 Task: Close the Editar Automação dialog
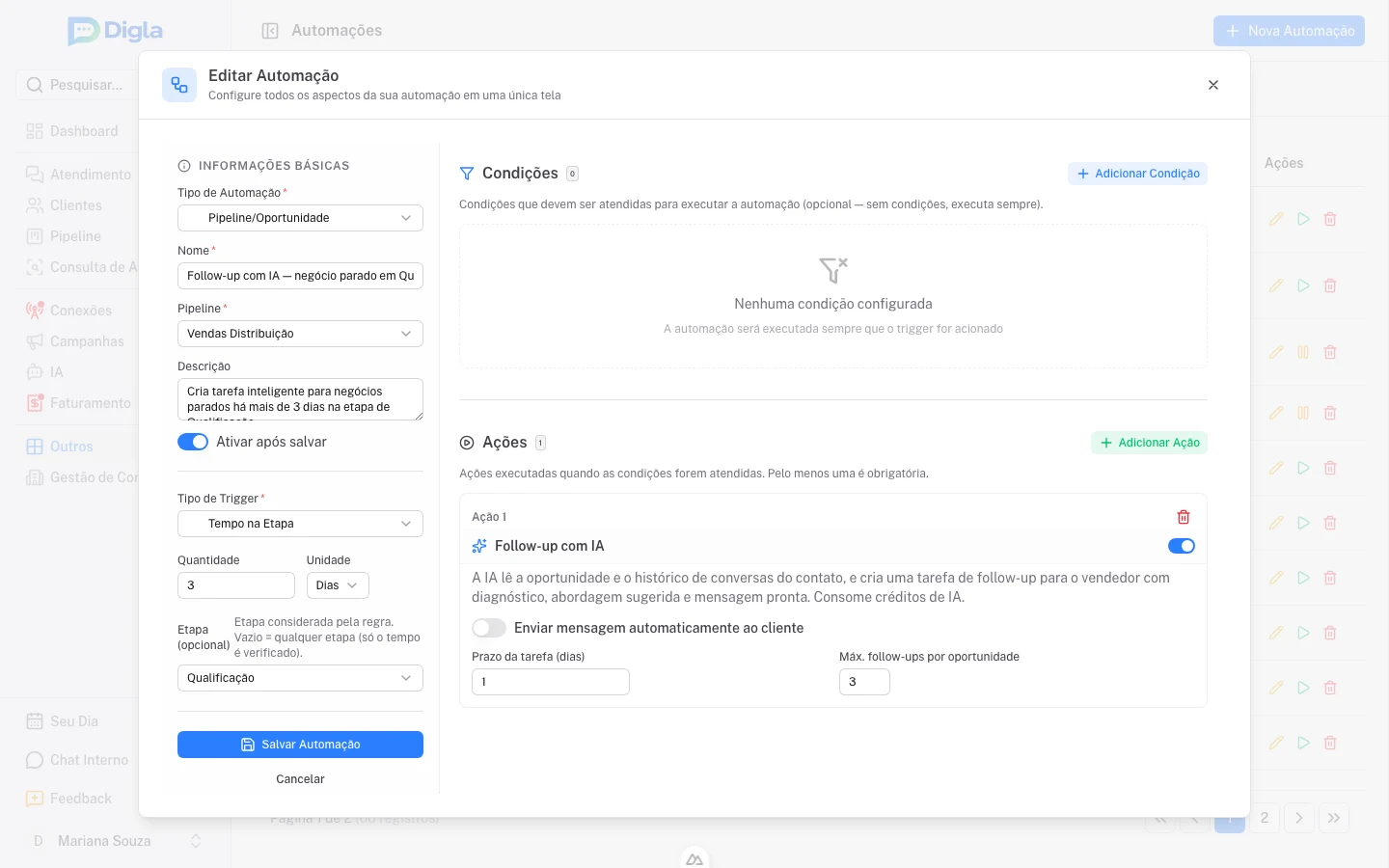coord(1213,85)
